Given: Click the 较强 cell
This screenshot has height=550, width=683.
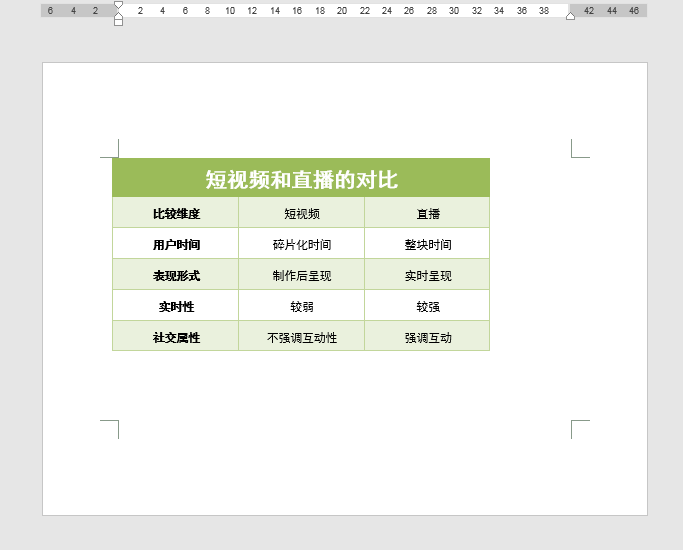Looking at the screenshot, I should click(427, 305).
